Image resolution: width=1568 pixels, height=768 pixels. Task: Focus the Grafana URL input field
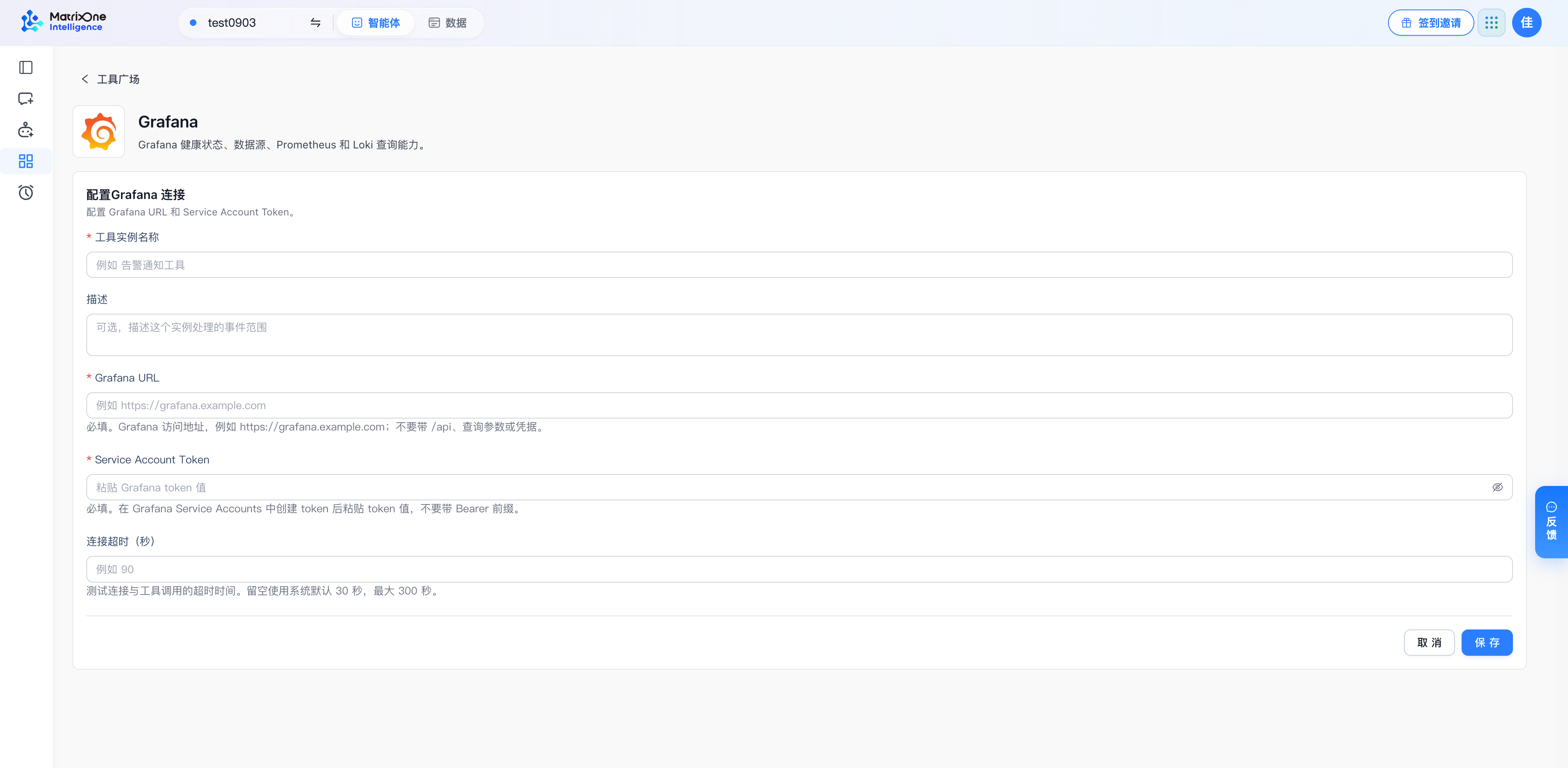799,405
